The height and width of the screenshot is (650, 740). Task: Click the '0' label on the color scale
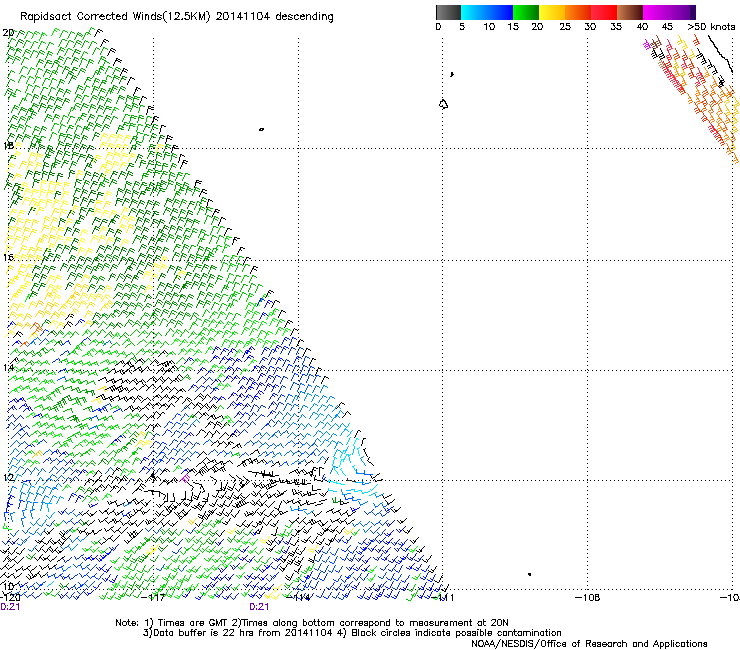(438, 27)
